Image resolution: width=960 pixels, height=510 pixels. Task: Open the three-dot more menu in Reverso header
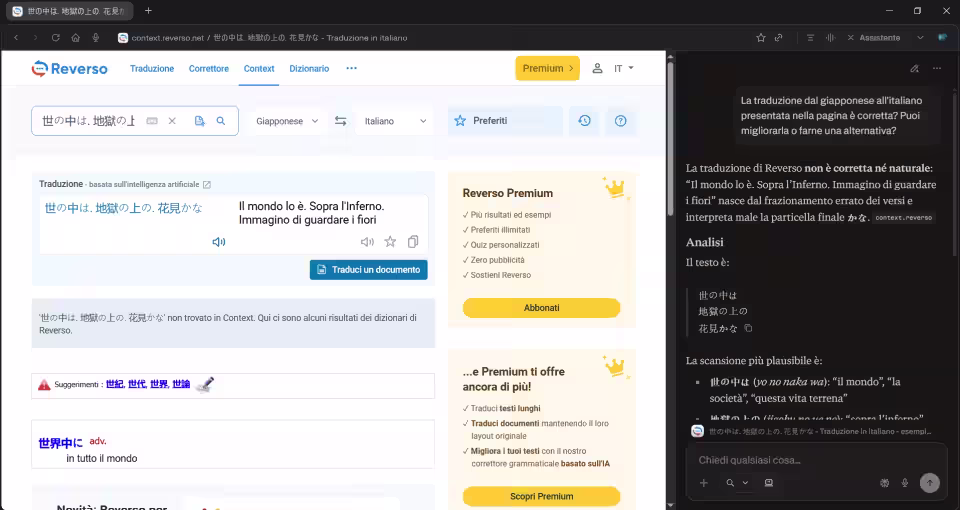pos(351,69)
